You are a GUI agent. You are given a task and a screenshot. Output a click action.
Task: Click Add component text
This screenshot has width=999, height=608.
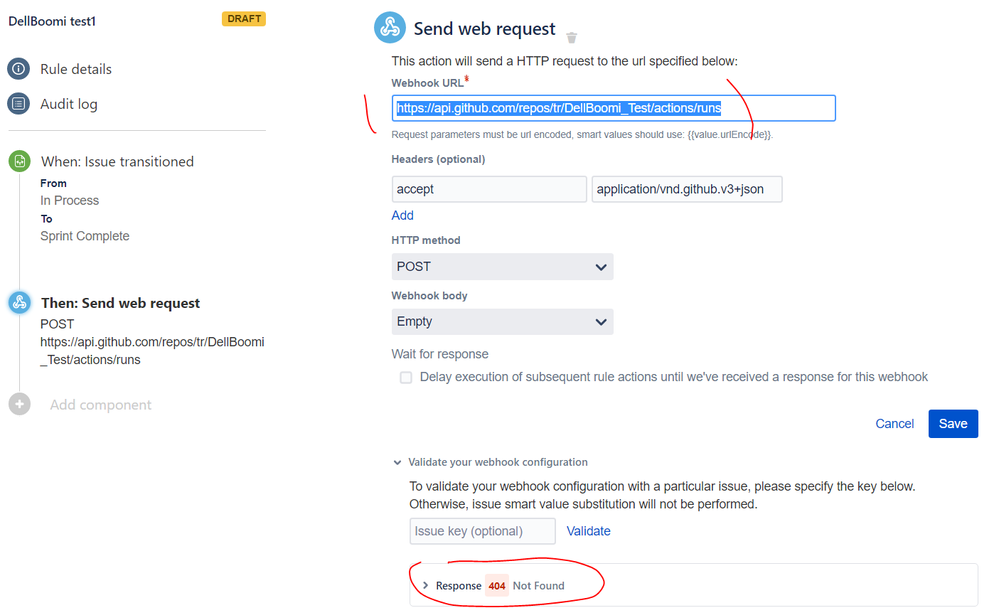pyautogui.click(x=101, y=405)
